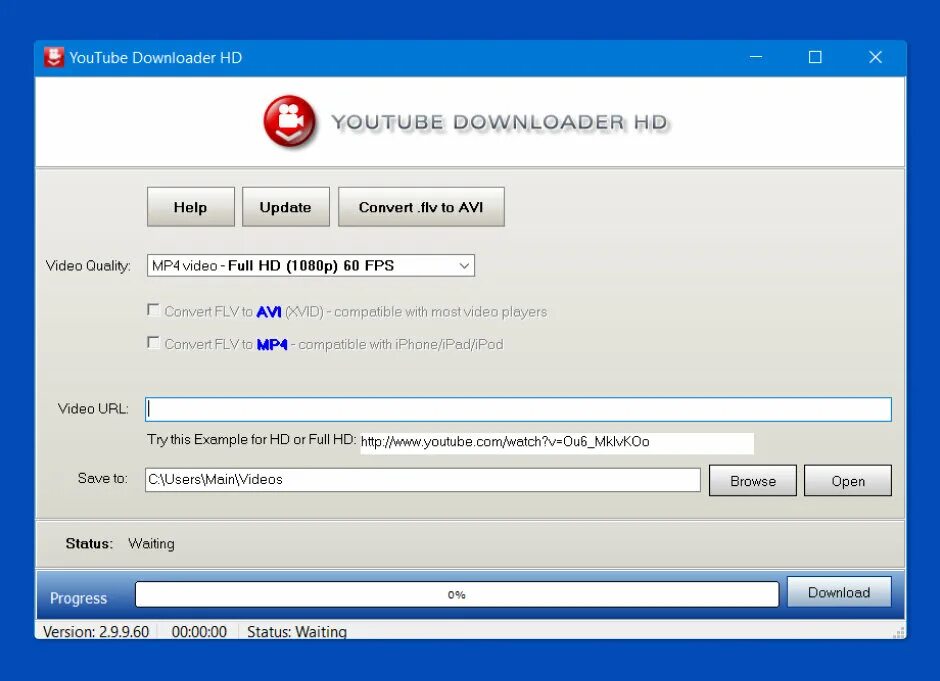Open the save folder with Open button
Viewport: 940px width, 681px height.
[x=848, y=481]
